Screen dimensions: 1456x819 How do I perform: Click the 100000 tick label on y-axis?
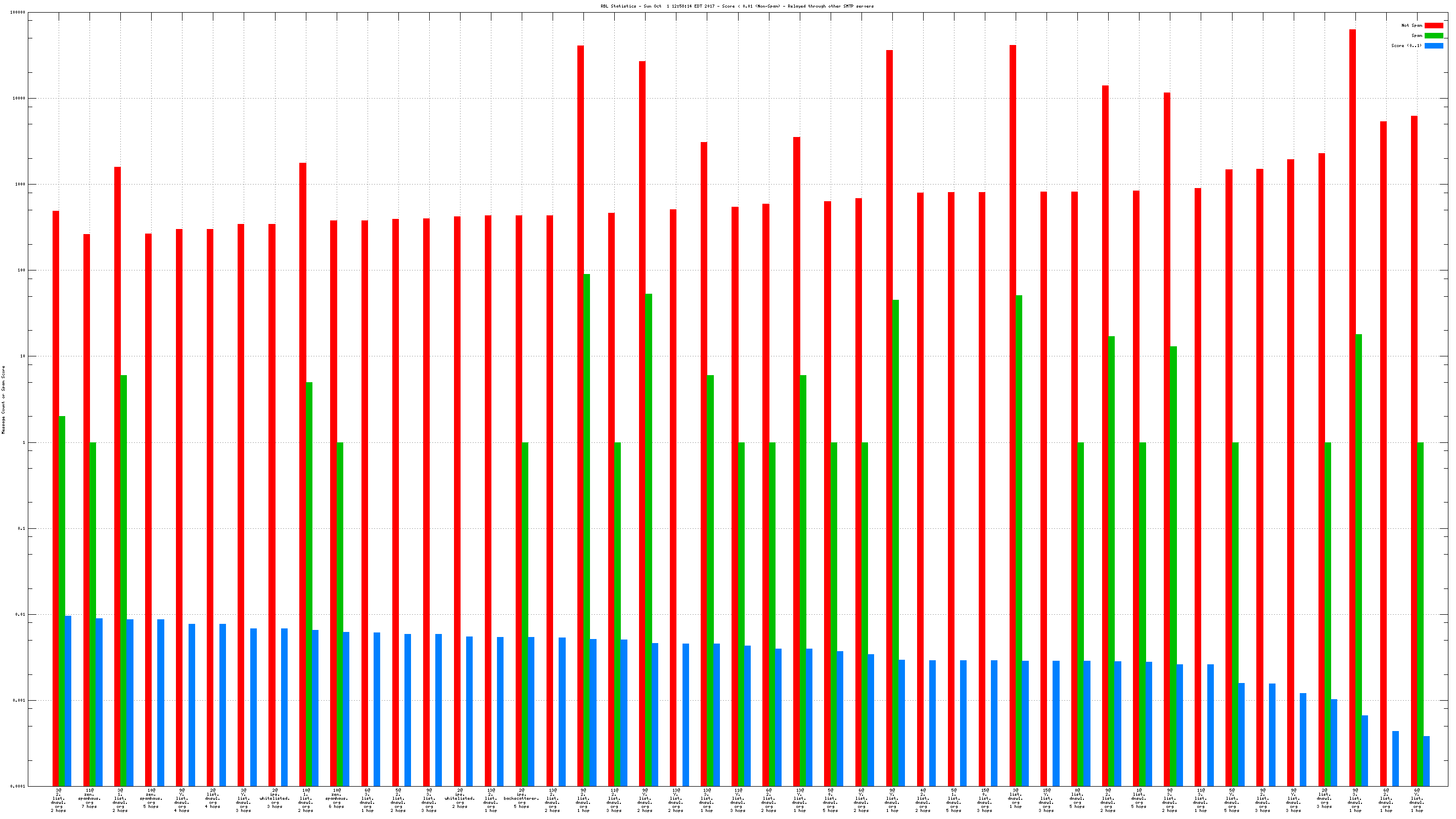pyautogui.click(x=18, y=13)
